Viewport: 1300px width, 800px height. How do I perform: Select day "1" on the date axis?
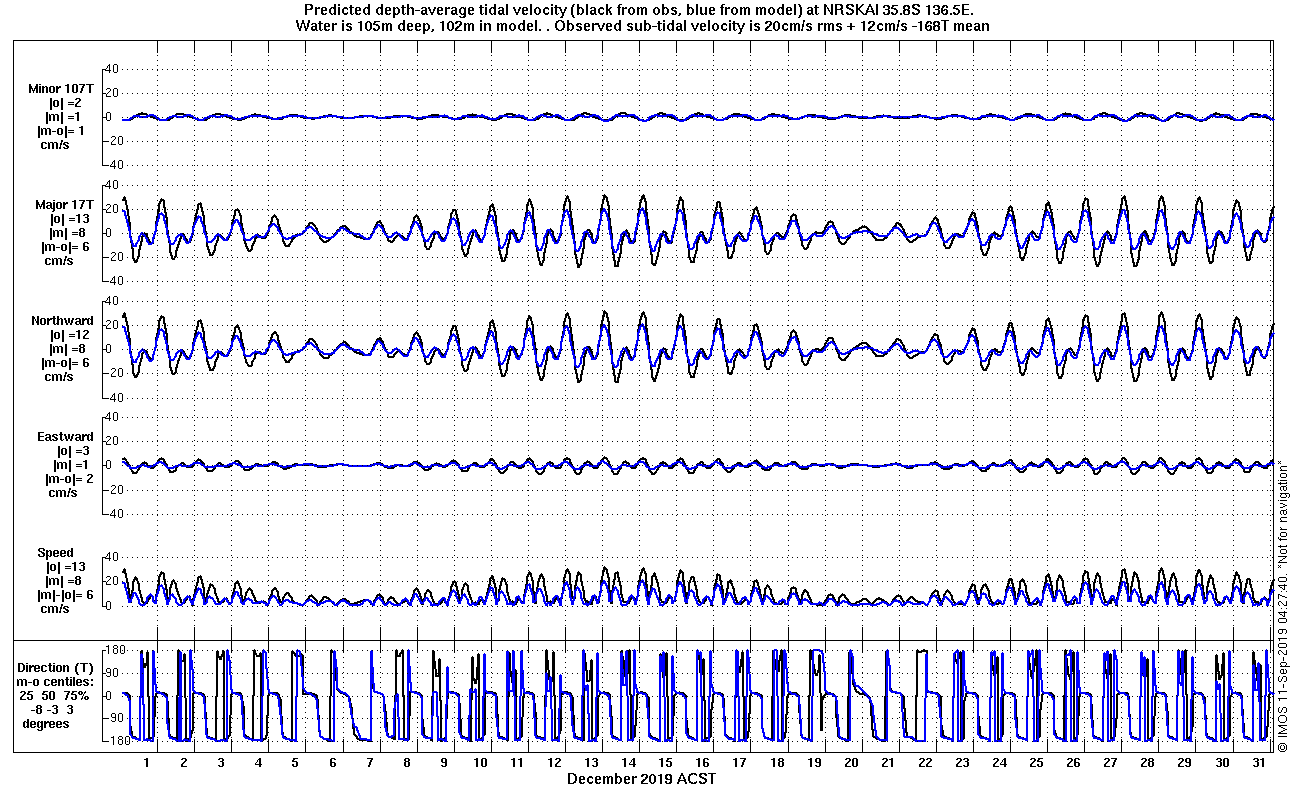tap(147, 763)
